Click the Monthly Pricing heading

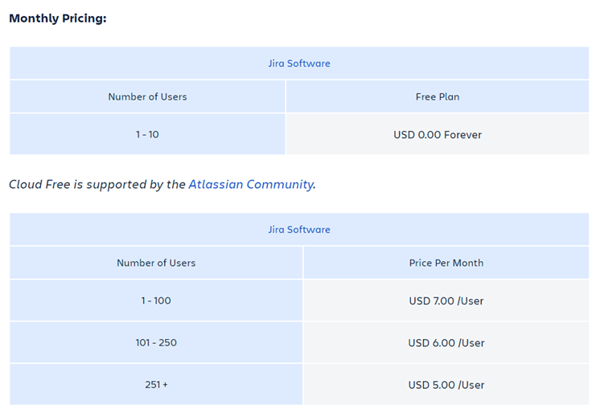click(58, 18)
